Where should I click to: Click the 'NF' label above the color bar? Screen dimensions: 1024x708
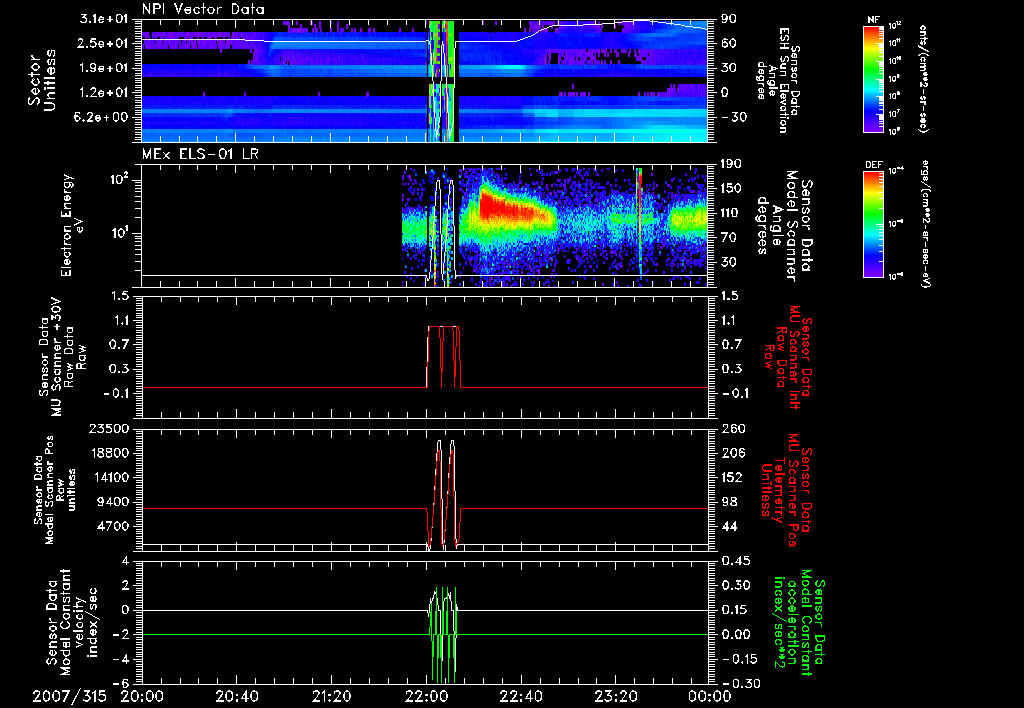point(874,20)
